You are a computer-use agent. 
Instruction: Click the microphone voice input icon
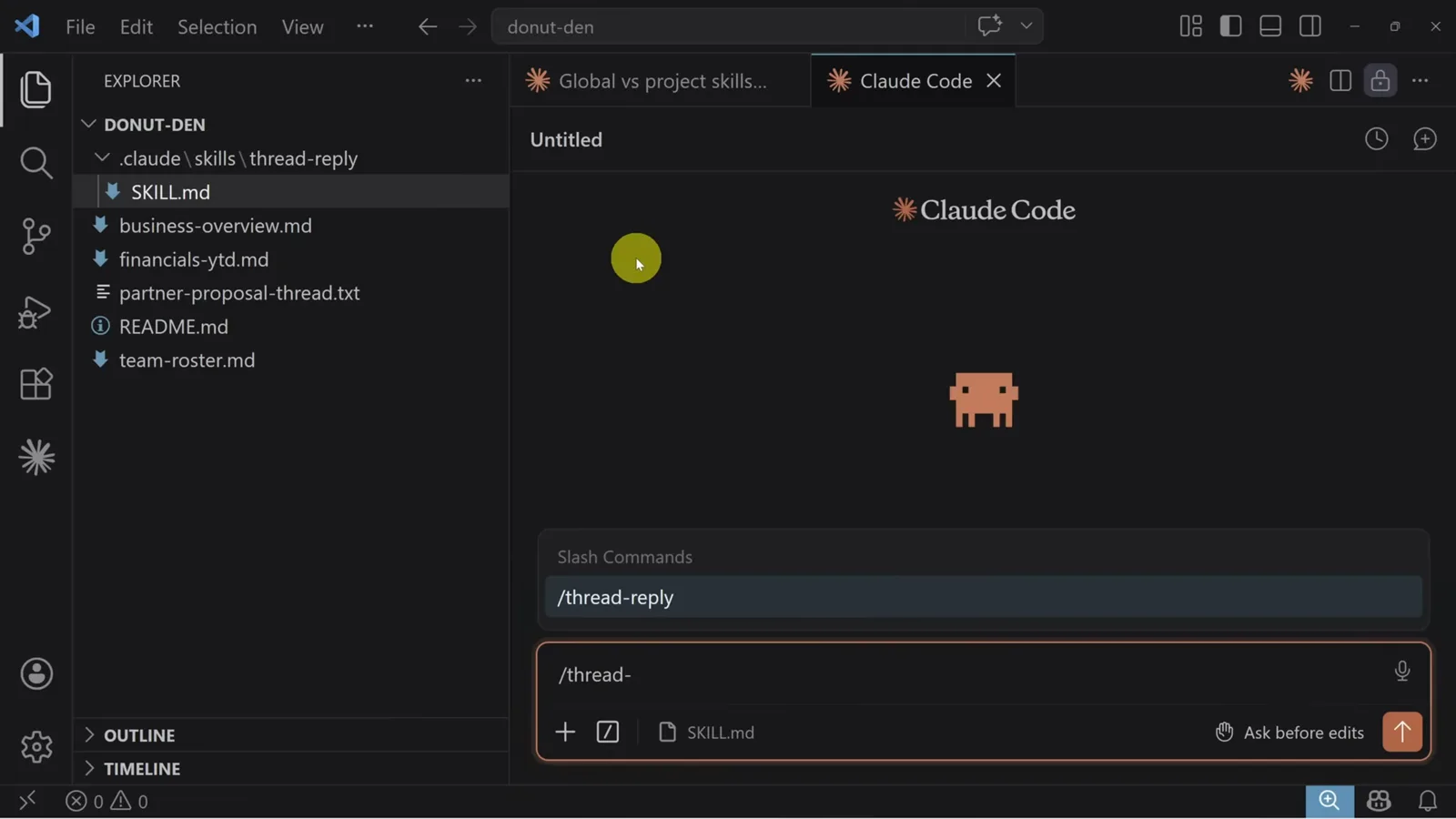click(x=1402, y=672)
